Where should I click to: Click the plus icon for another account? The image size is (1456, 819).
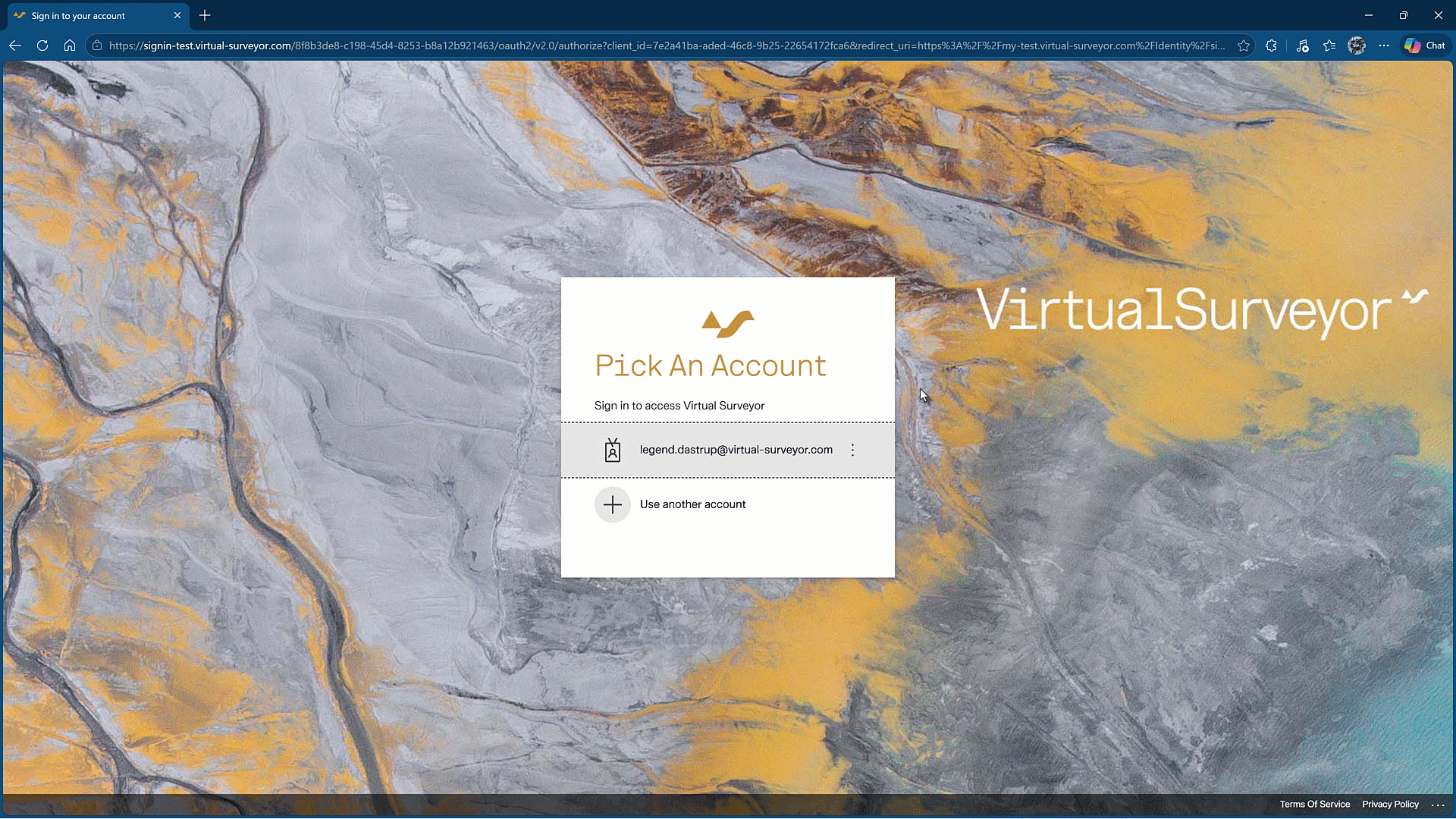[613, 504]
